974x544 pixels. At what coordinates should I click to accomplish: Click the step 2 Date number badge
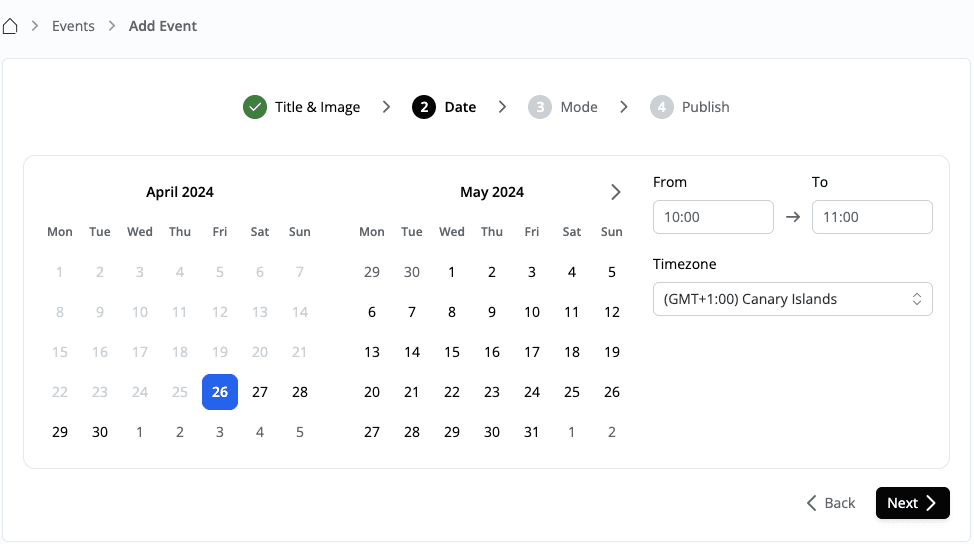point(424,107)
